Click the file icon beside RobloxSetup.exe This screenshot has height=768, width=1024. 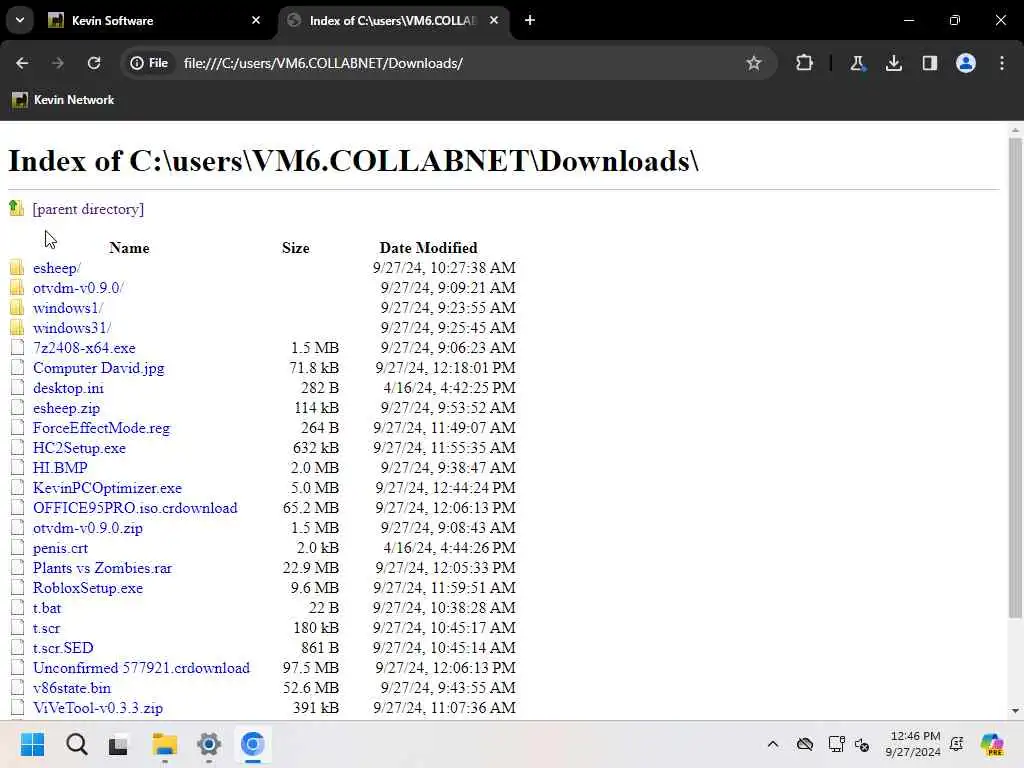(18, 588)
